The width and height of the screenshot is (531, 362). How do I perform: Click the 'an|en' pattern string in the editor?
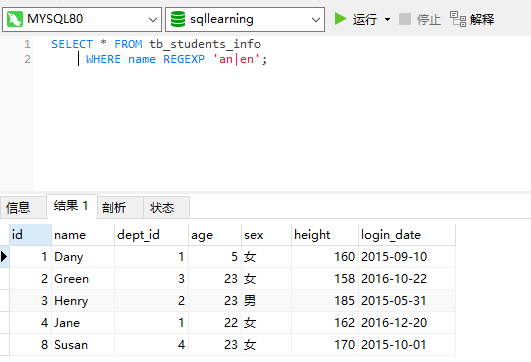236,59
